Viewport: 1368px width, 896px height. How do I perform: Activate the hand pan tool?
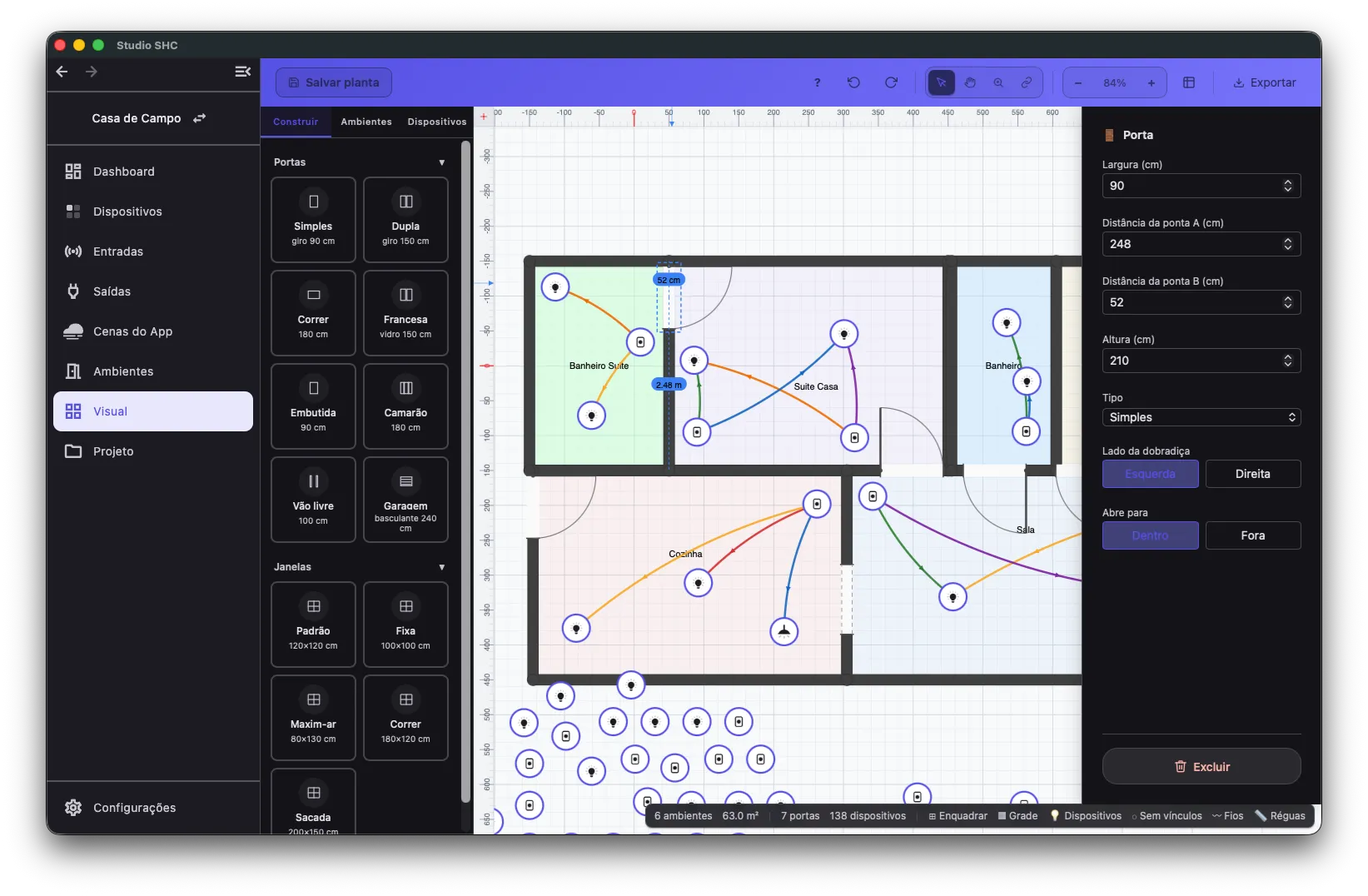click(970, 82)
